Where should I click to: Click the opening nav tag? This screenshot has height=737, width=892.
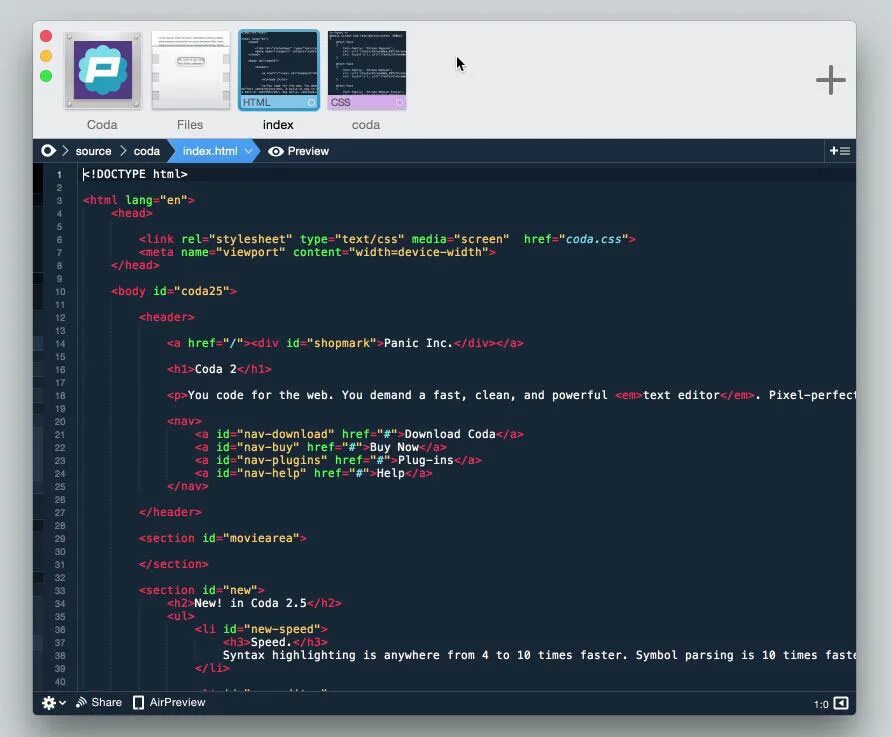(x=184, y=421)
